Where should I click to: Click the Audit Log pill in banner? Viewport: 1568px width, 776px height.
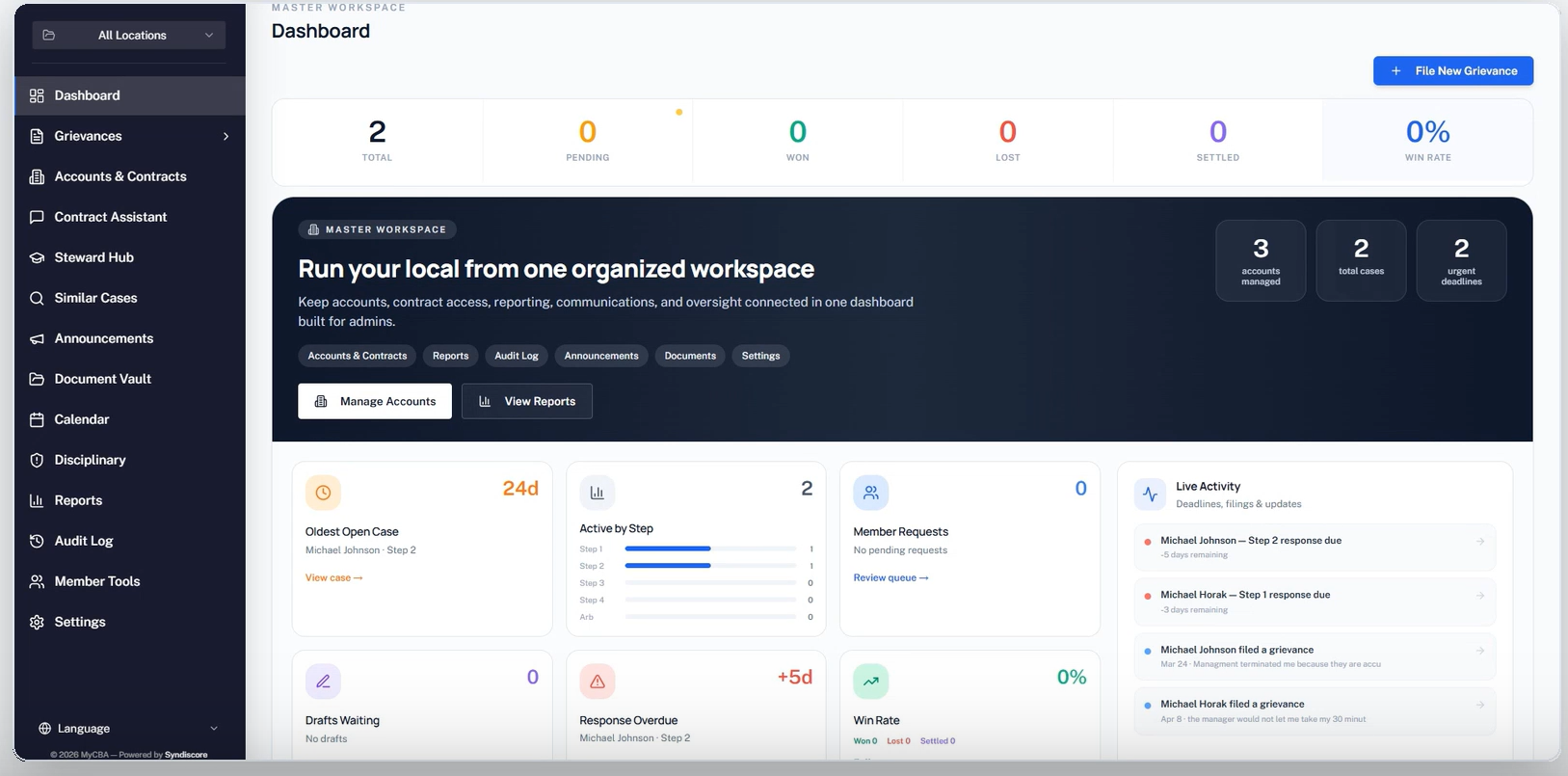click(x=517, y=356)
